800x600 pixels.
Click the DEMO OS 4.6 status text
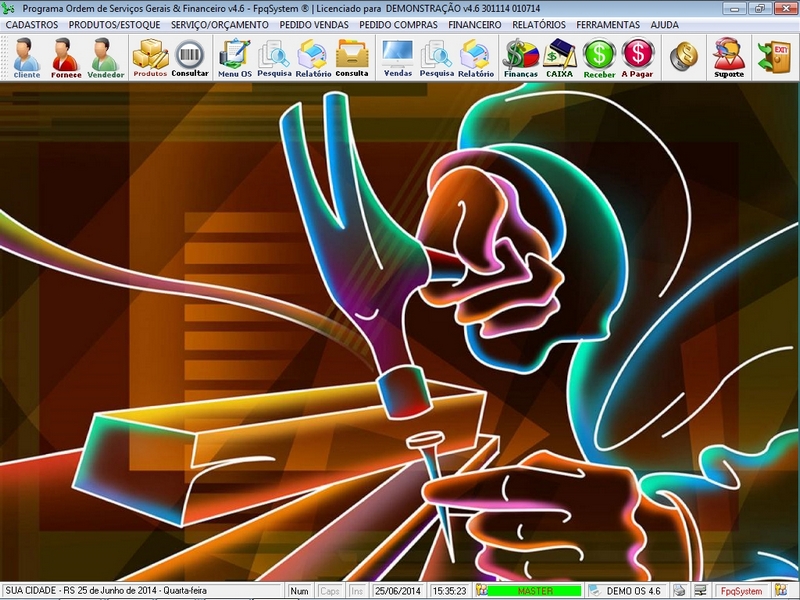coord(633,591)
